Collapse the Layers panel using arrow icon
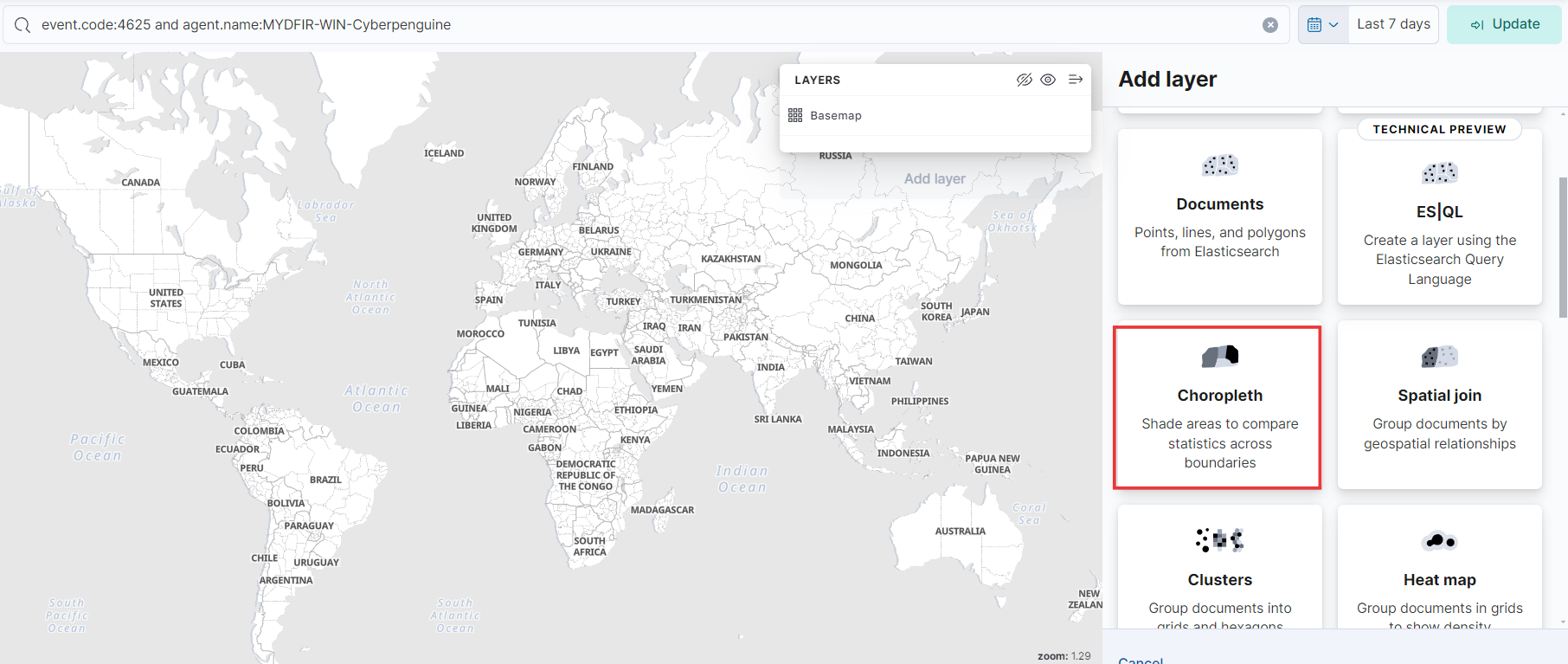1568x664 pixels. point(1076,80)
